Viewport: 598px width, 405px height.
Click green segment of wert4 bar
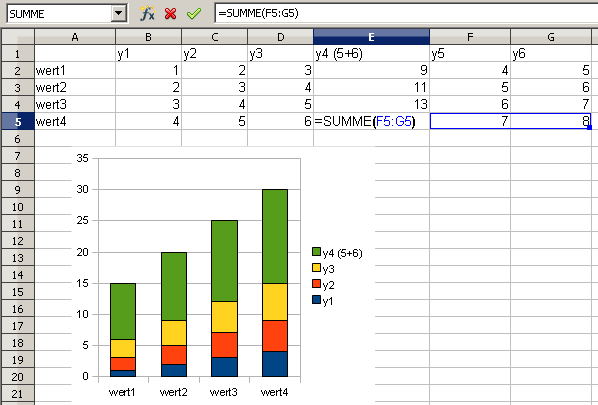point(275,236)
